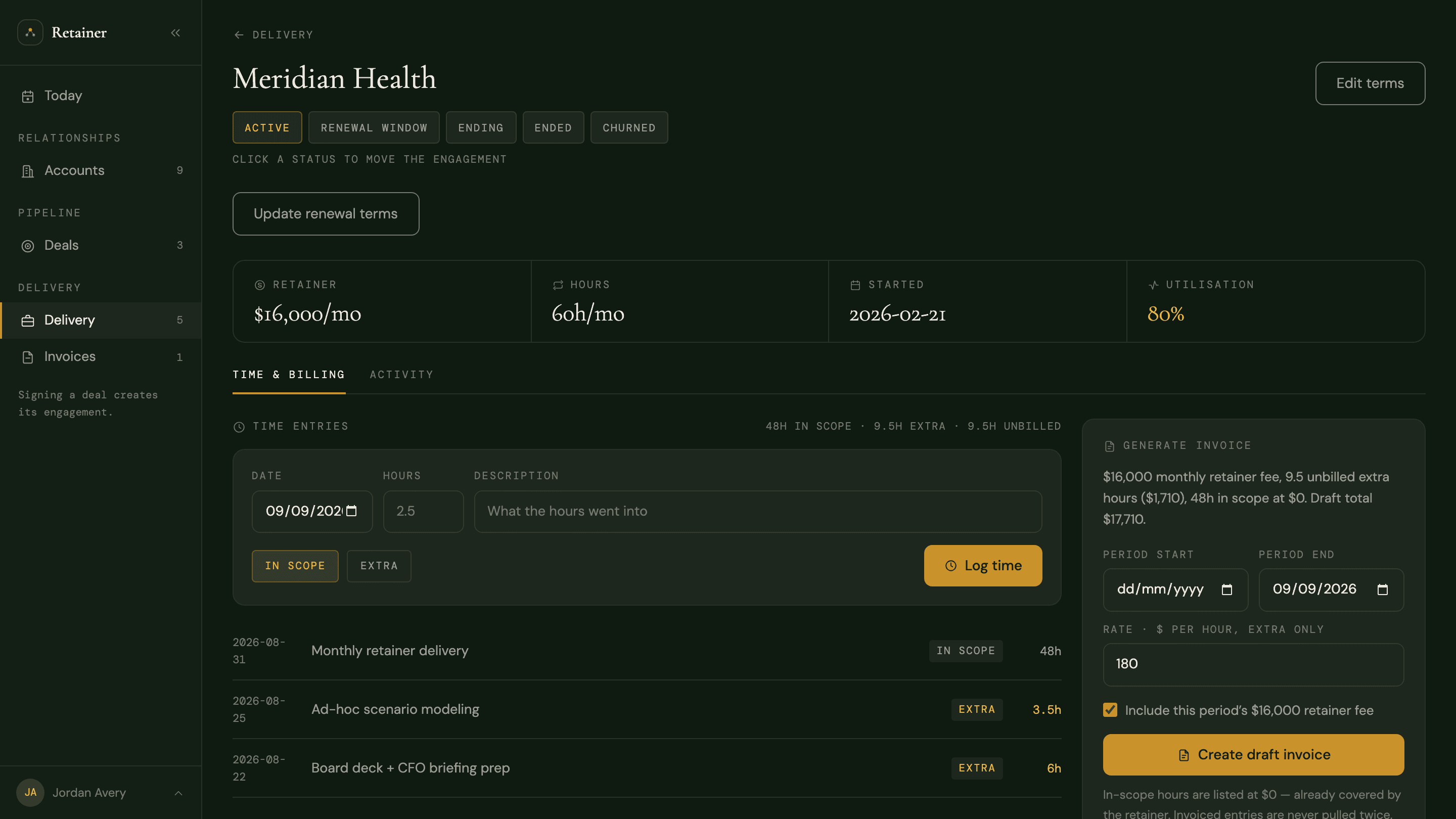This screenshot has width=1456, height=819.
Task: Click the Log time button
Action: pyautogui.click(x=983, y=566)
